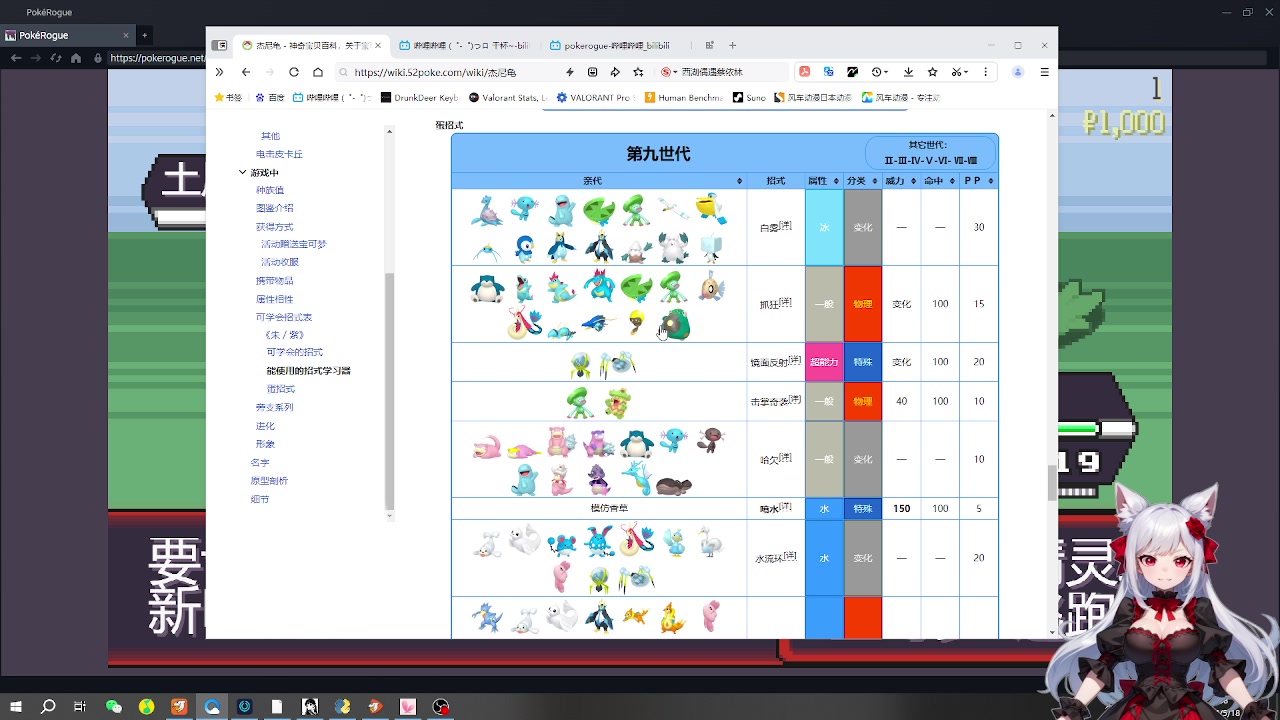Image resolution: width=1280 pixels, height=720 pixels.
Task: Click the lightning speed-mode icon
Action: (570, 72)
